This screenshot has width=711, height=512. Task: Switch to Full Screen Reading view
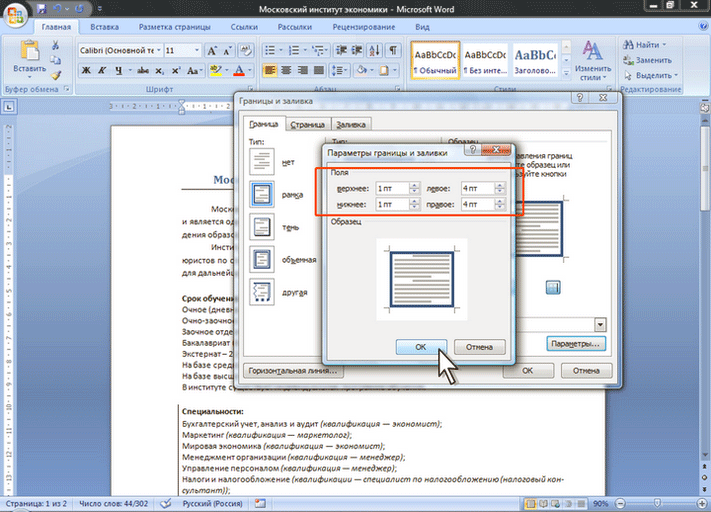543,503
